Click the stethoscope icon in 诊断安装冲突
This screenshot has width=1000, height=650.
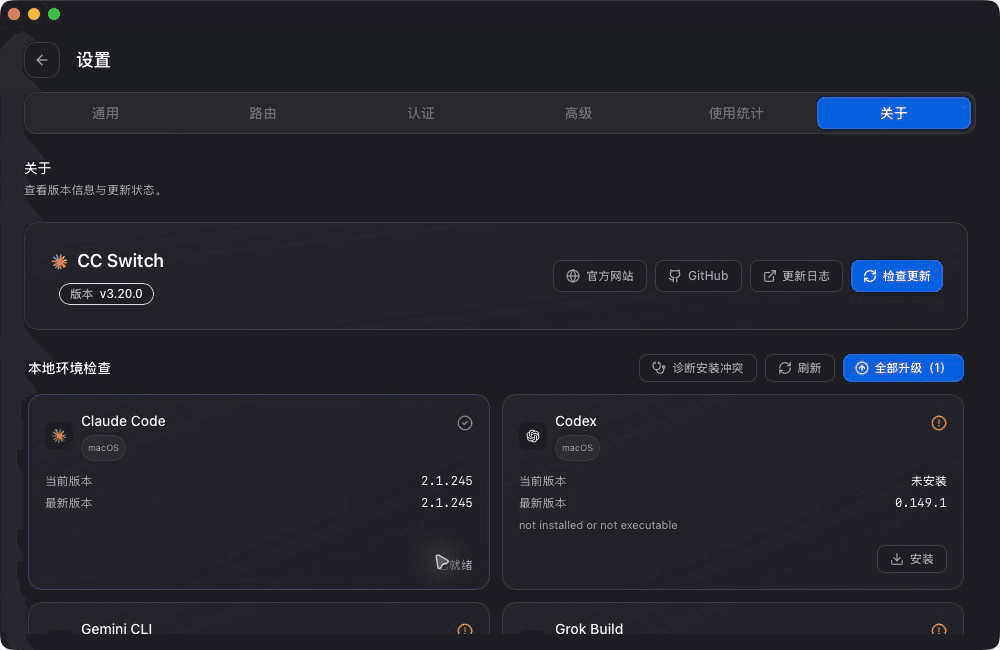(659, 368)
